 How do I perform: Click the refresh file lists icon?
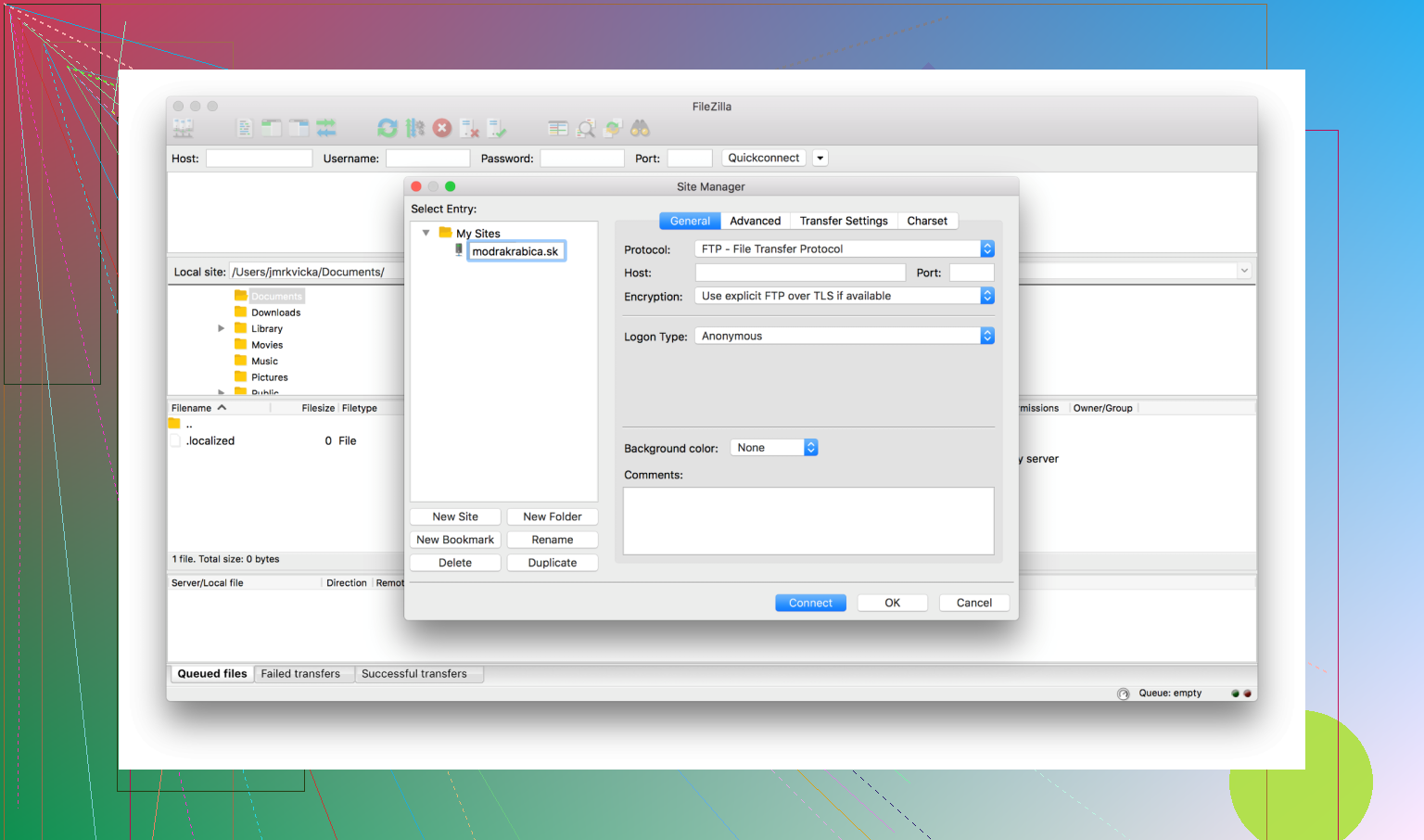[388, 129]
